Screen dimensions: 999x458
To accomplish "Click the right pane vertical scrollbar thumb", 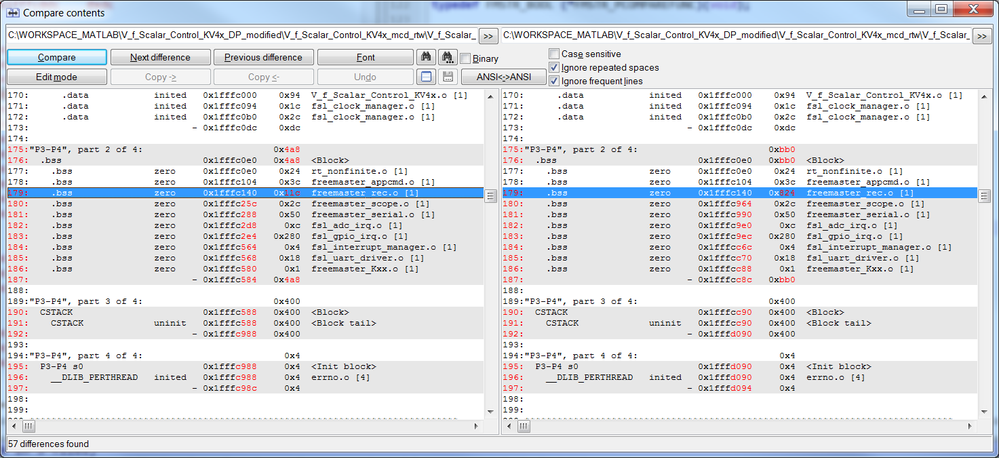I will pos(985,196).
